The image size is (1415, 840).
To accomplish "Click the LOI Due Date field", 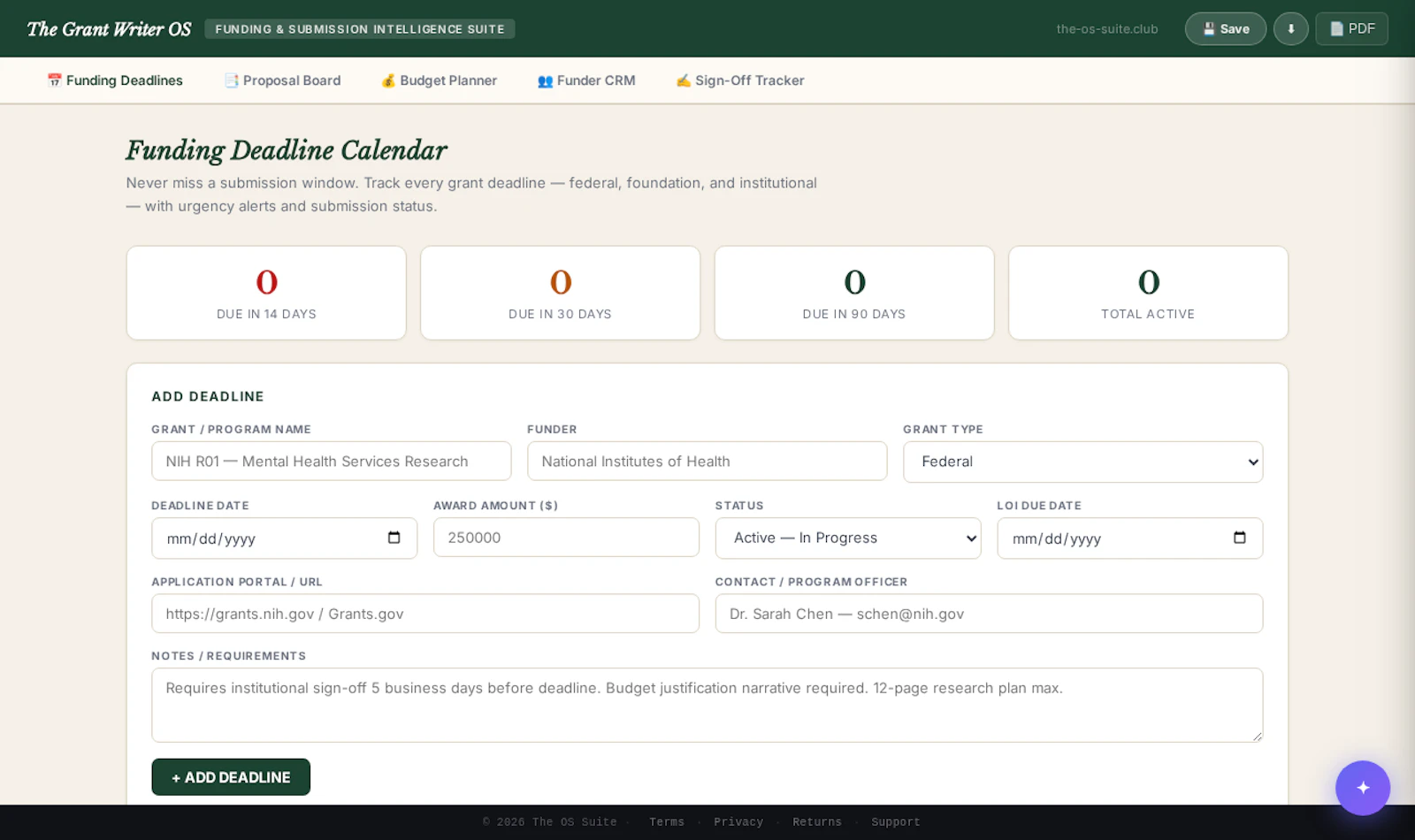I will coord(1129,538).
